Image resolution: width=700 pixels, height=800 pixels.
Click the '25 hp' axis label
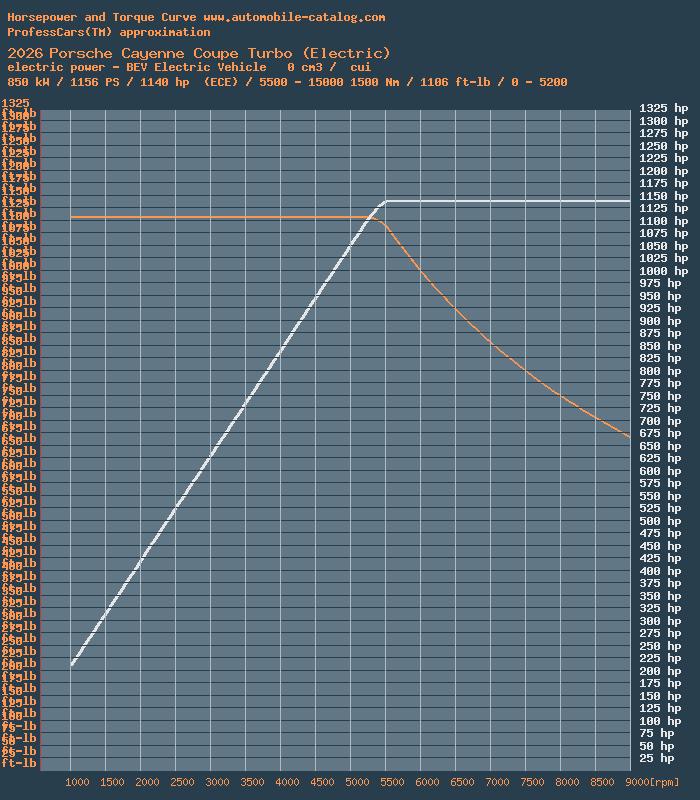point(657,758)
